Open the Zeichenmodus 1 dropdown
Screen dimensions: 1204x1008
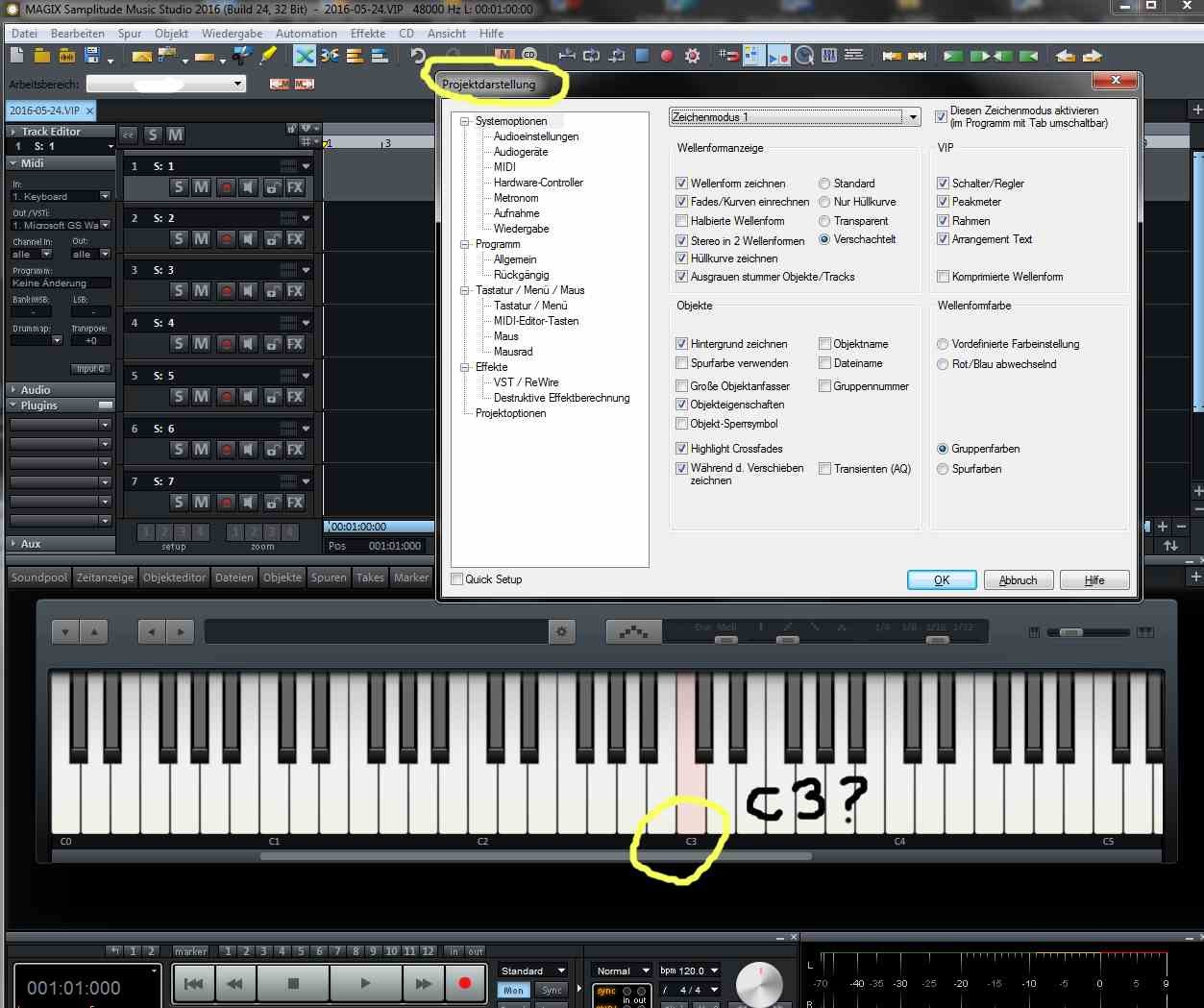[796, 117]
